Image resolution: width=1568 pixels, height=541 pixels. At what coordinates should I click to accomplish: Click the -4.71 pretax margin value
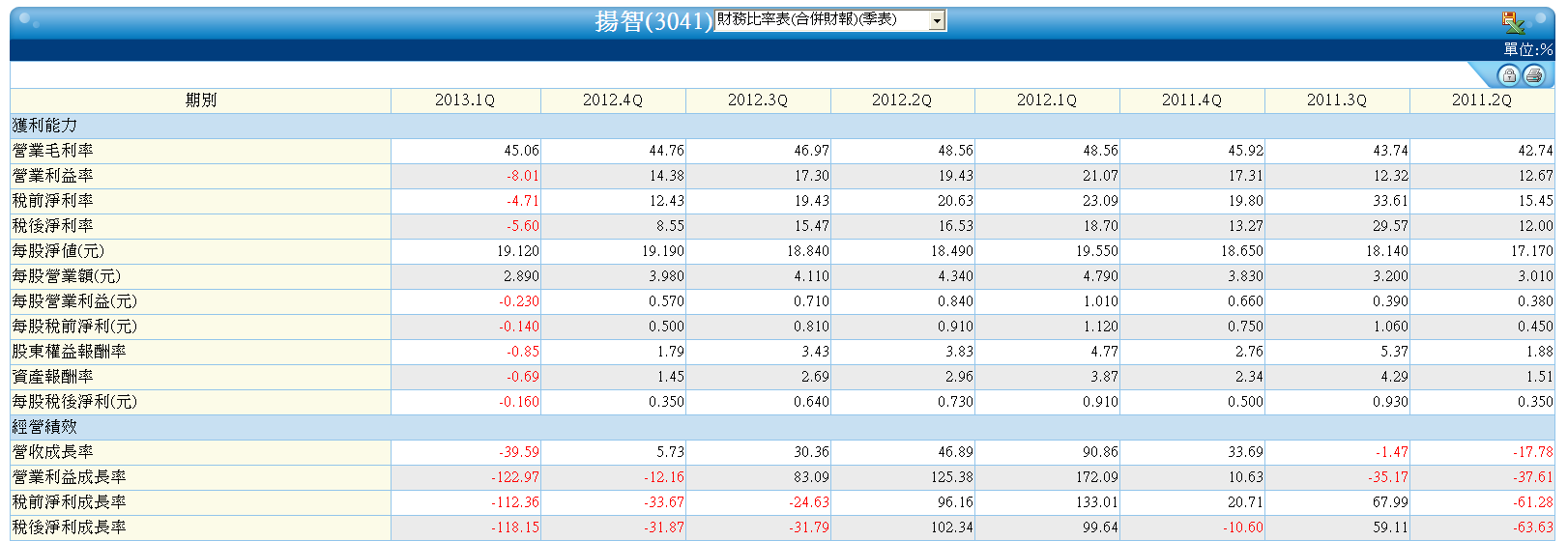[522, 201]
